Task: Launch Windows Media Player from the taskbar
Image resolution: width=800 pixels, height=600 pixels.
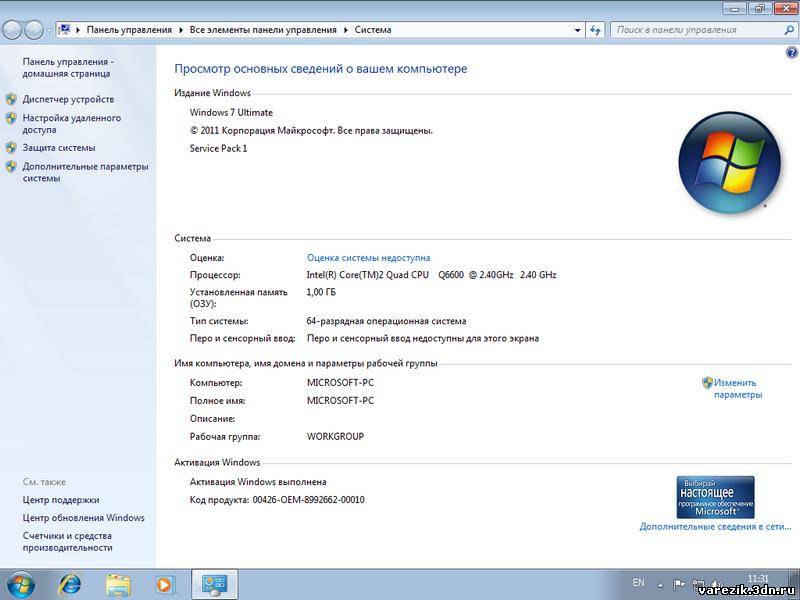Action: tap(165, 584)
